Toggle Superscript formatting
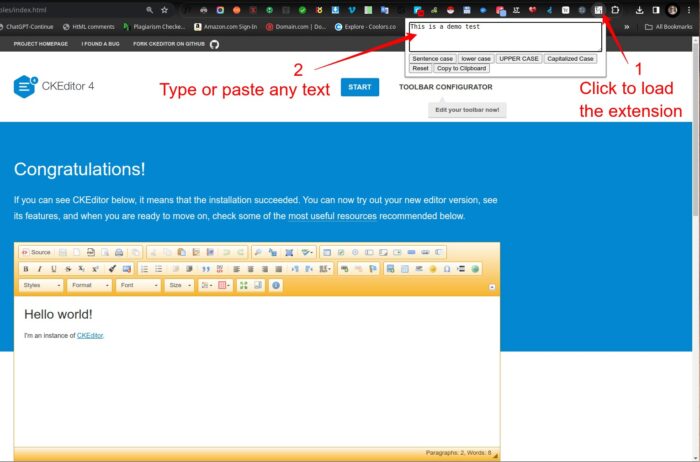Image resolution: width=700 pixels, height=462 pixels. coord(95,269)
